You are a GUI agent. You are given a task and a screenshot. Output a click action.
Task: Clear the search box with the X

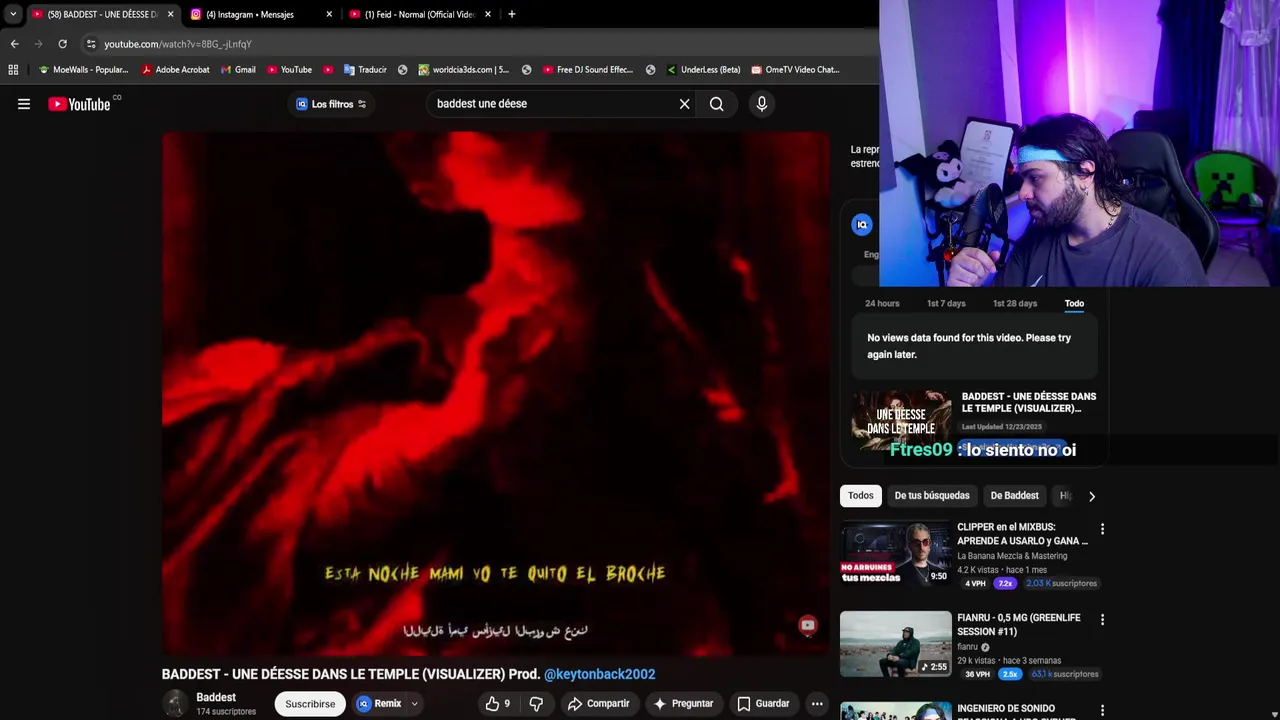685,104
